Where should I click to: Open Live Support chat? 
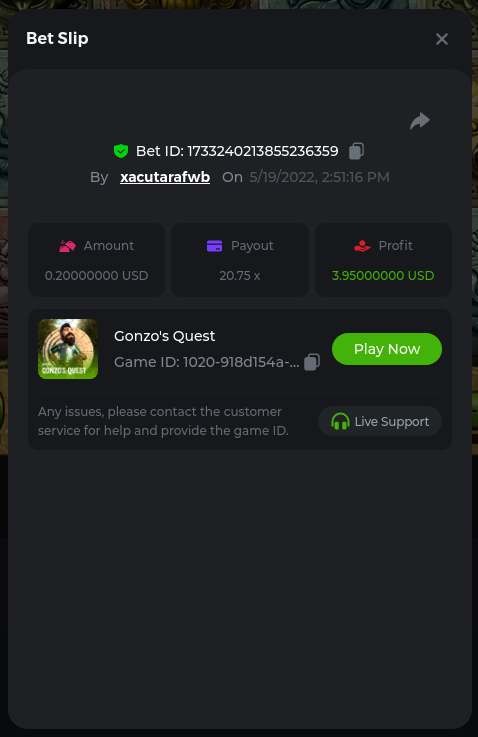coord(380,421)
